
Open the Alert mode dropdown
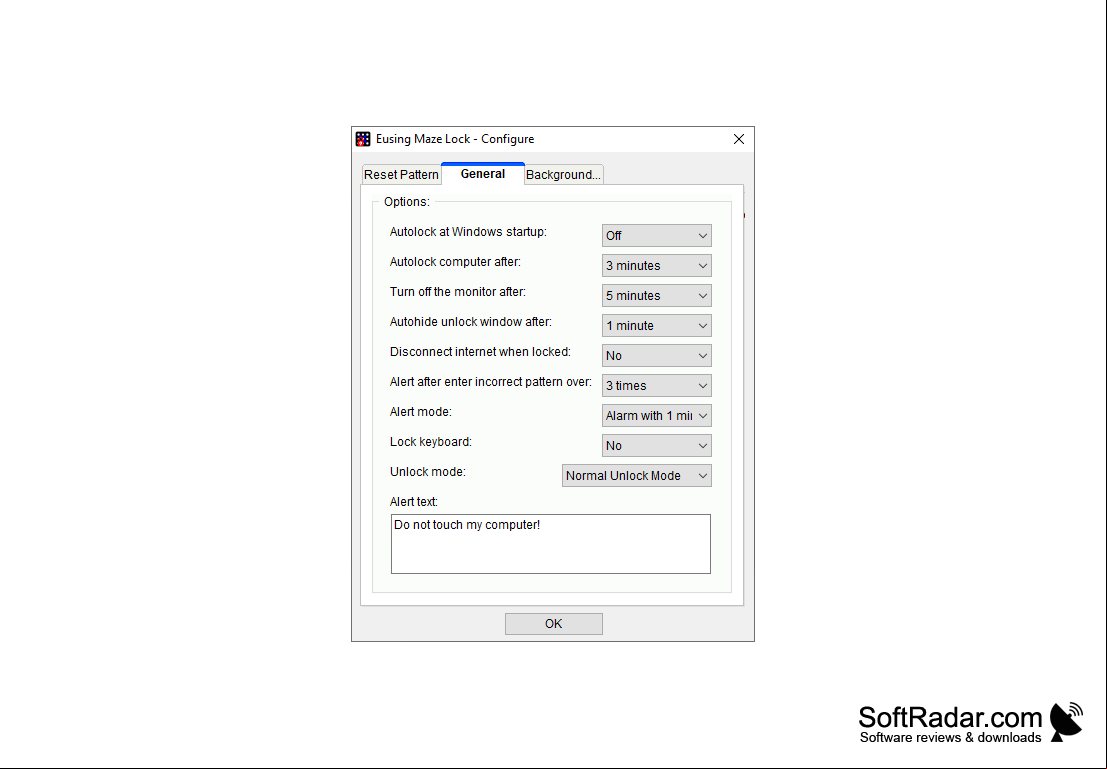click(657, 416)
